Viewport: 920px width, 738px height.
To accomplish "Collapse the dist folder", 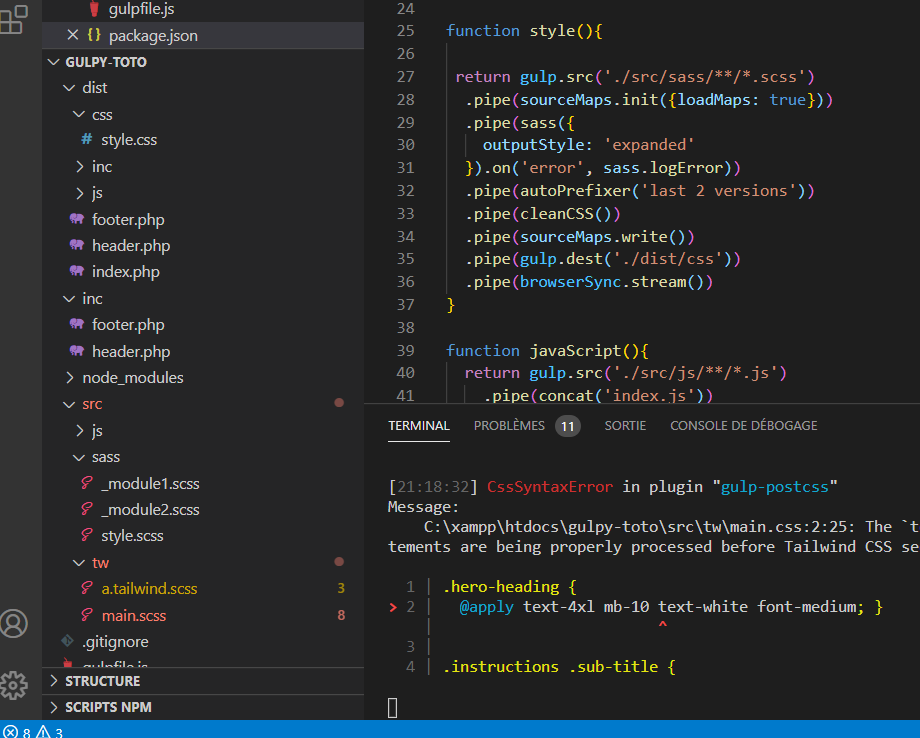I will pos(69,88).
